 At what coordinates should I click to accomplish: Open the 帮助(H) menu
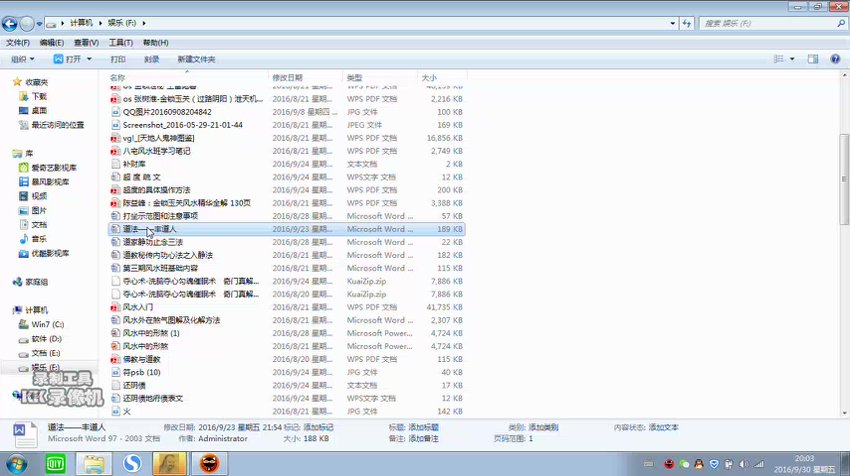[x=156, y=42]
